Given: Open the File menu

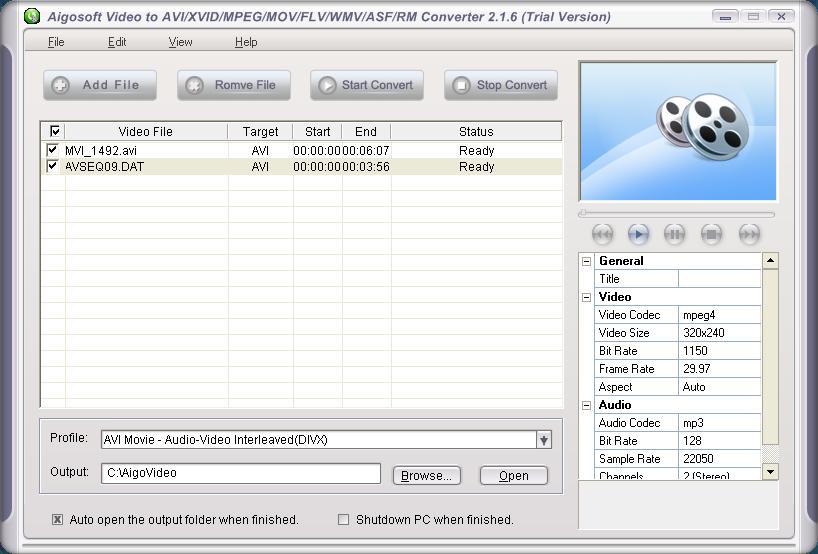Looking at the screenshot, I should click(x=56, y=42).
